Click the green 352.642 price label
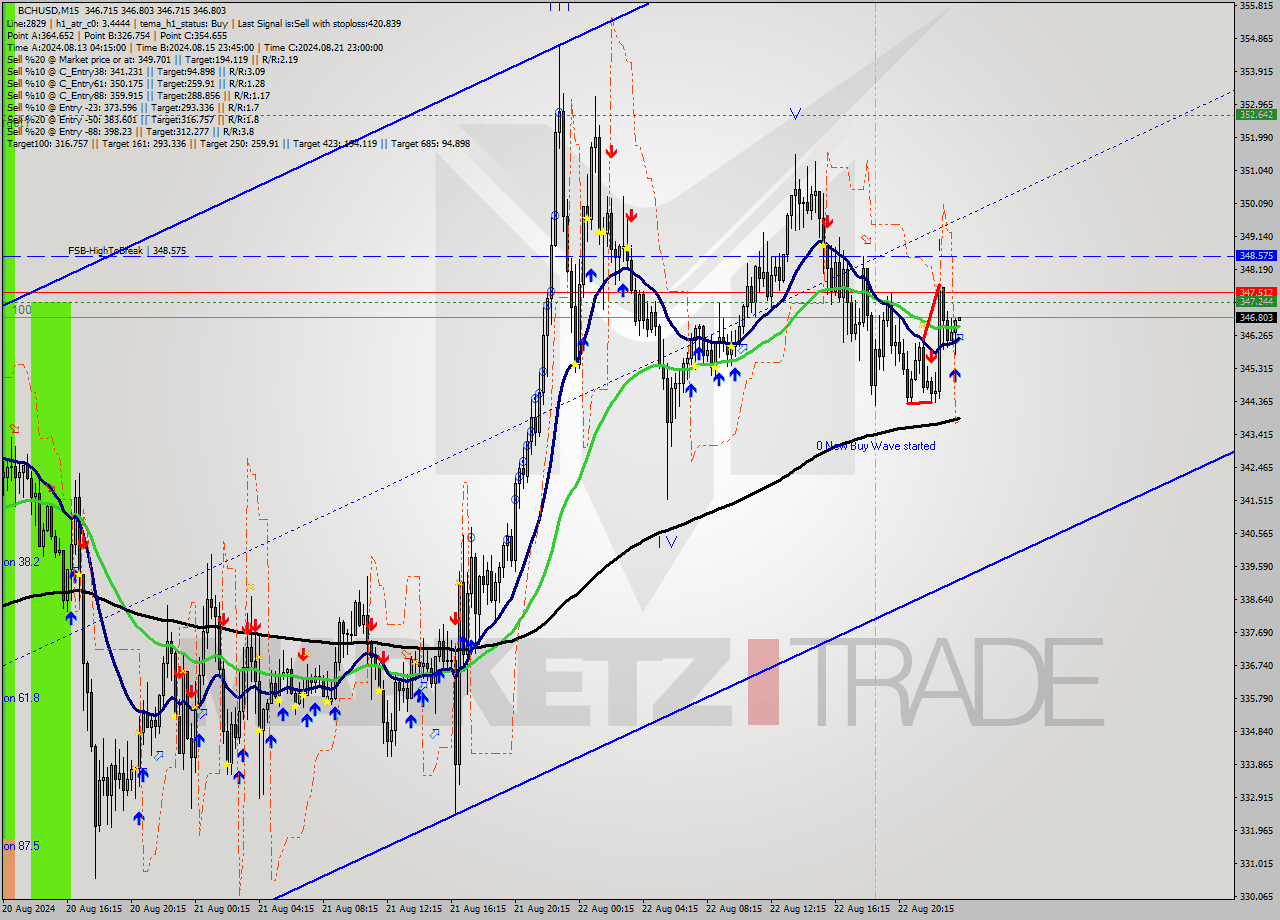 tap(1256, 115)
